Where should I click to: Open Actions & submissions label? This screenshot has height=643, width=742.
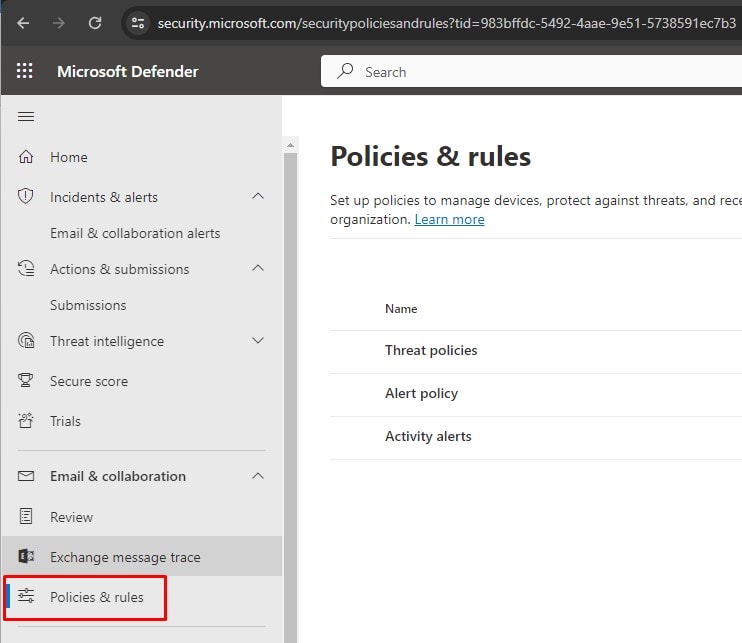click(x=120, y=269)
